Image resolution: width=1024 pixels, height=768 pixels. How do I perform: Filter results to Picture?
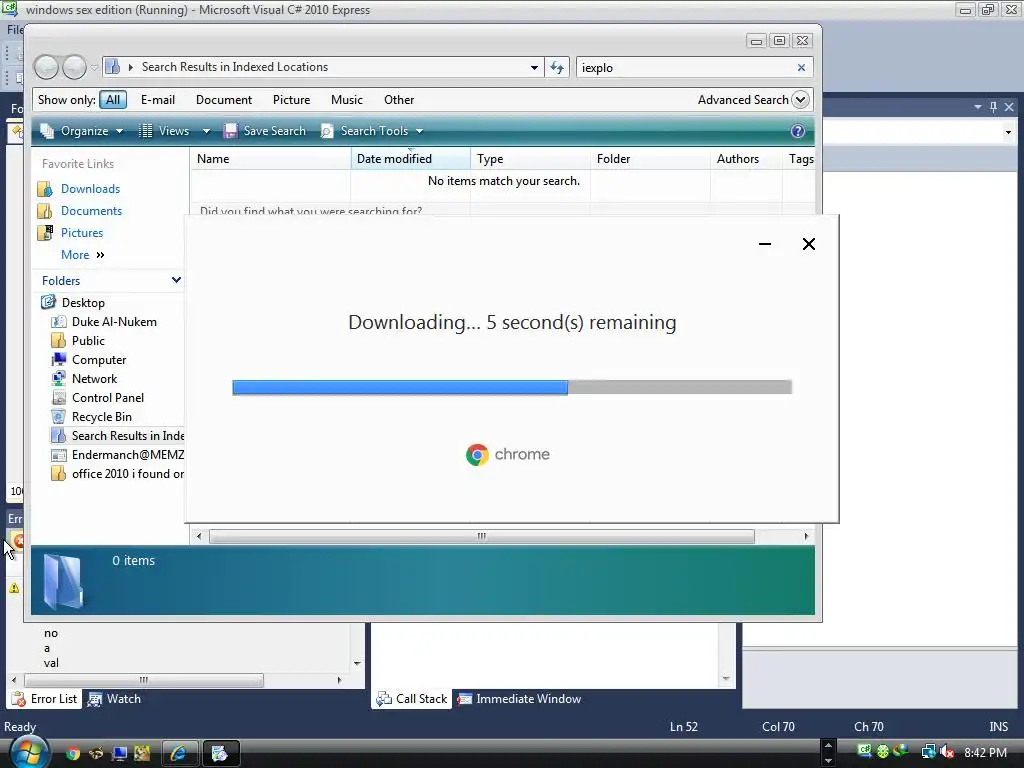pyautogui.click(x=291, y=100)
